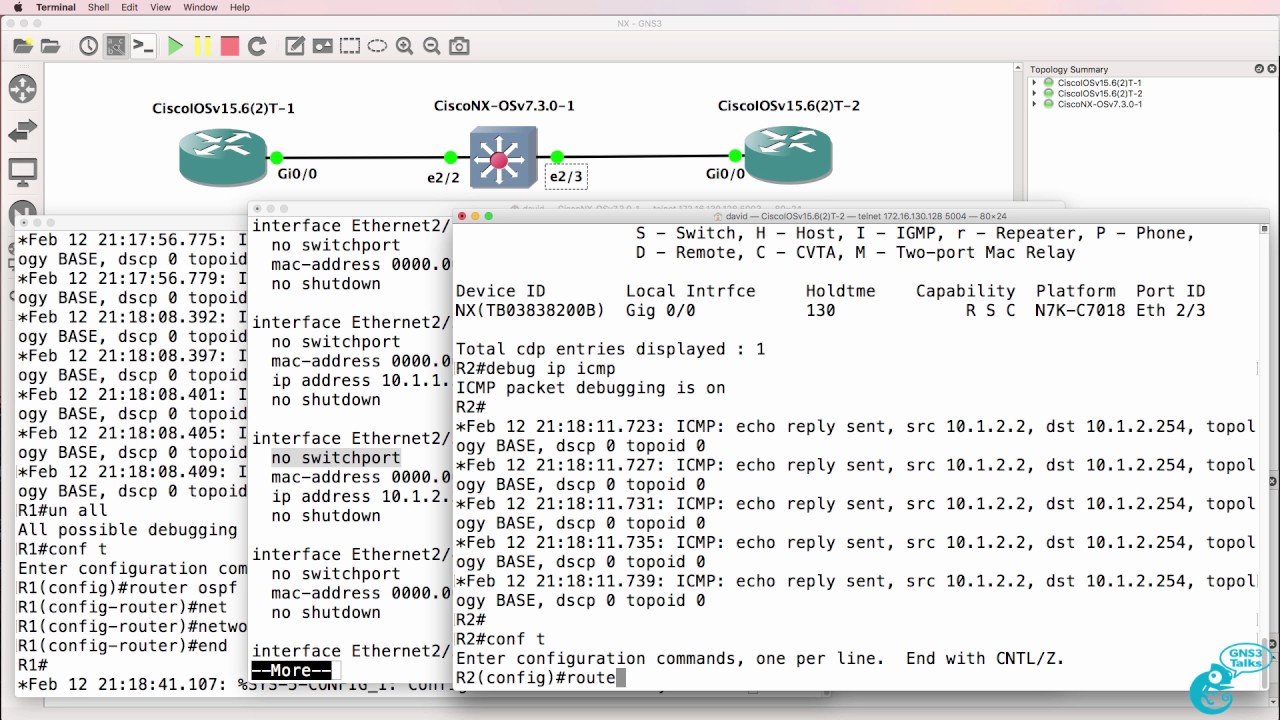Open the Apple menu
Image resolution: width=1280 pixels, height=720 pixels.
[x=17, y=7]
